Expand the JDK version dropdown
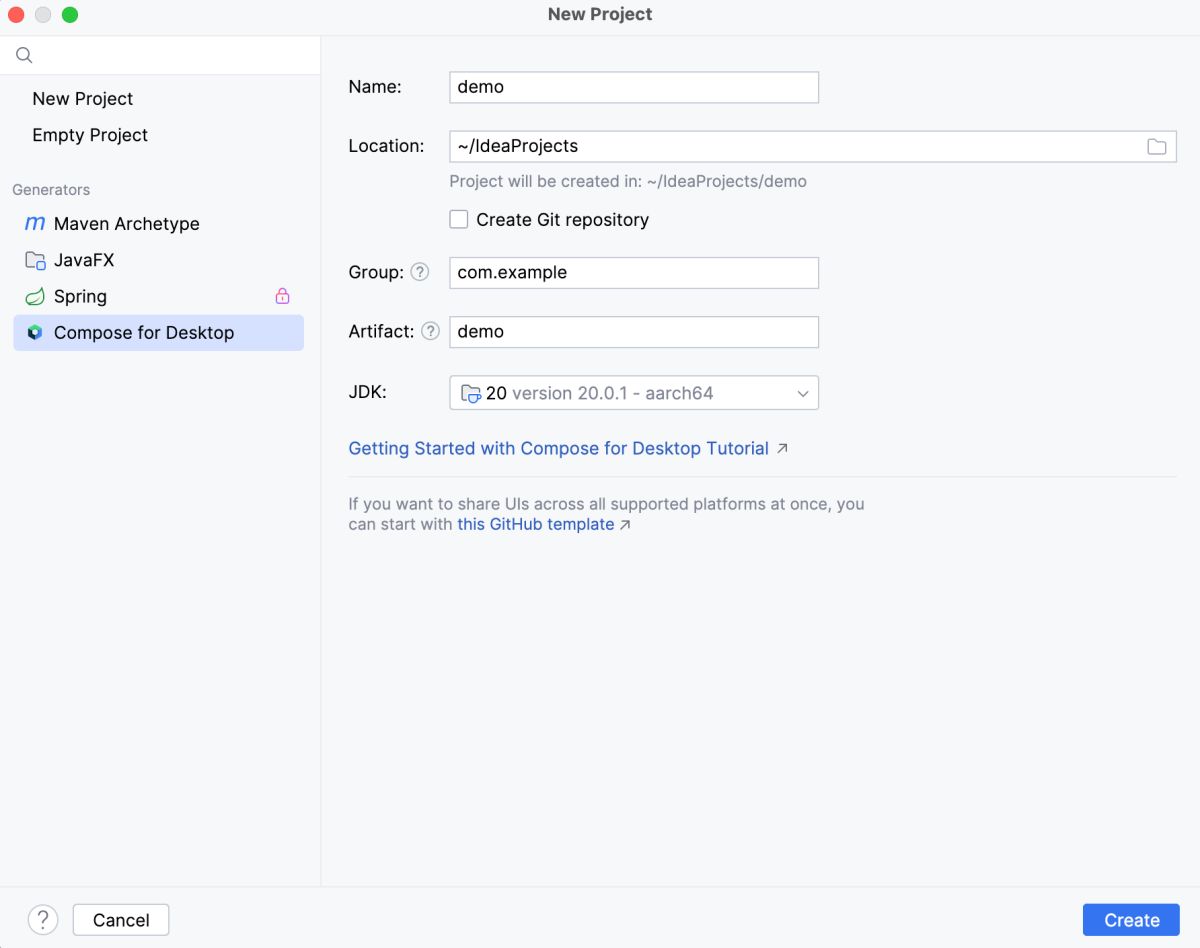Viewport: 1200px width, 948px height. point(802,393)
